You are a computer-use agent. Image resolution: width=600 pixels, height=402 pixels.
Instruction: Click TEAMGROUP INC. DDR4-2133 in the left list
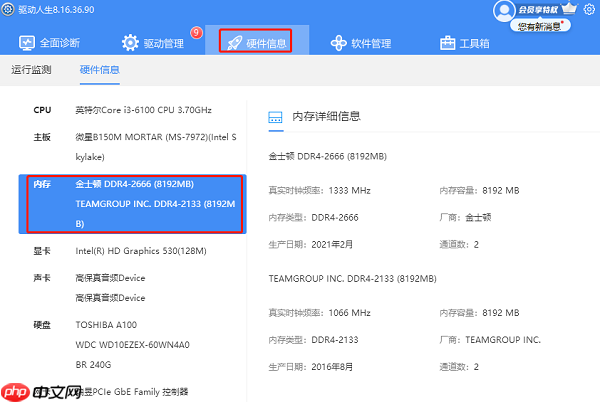point(155,213)
